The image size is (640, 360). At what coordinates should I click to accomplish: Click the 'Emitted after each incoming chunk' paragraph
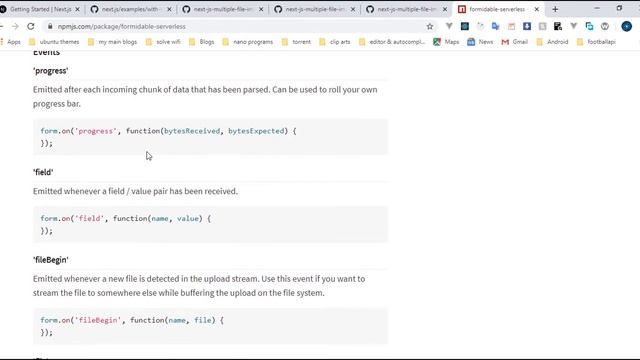tap(205, 97)
